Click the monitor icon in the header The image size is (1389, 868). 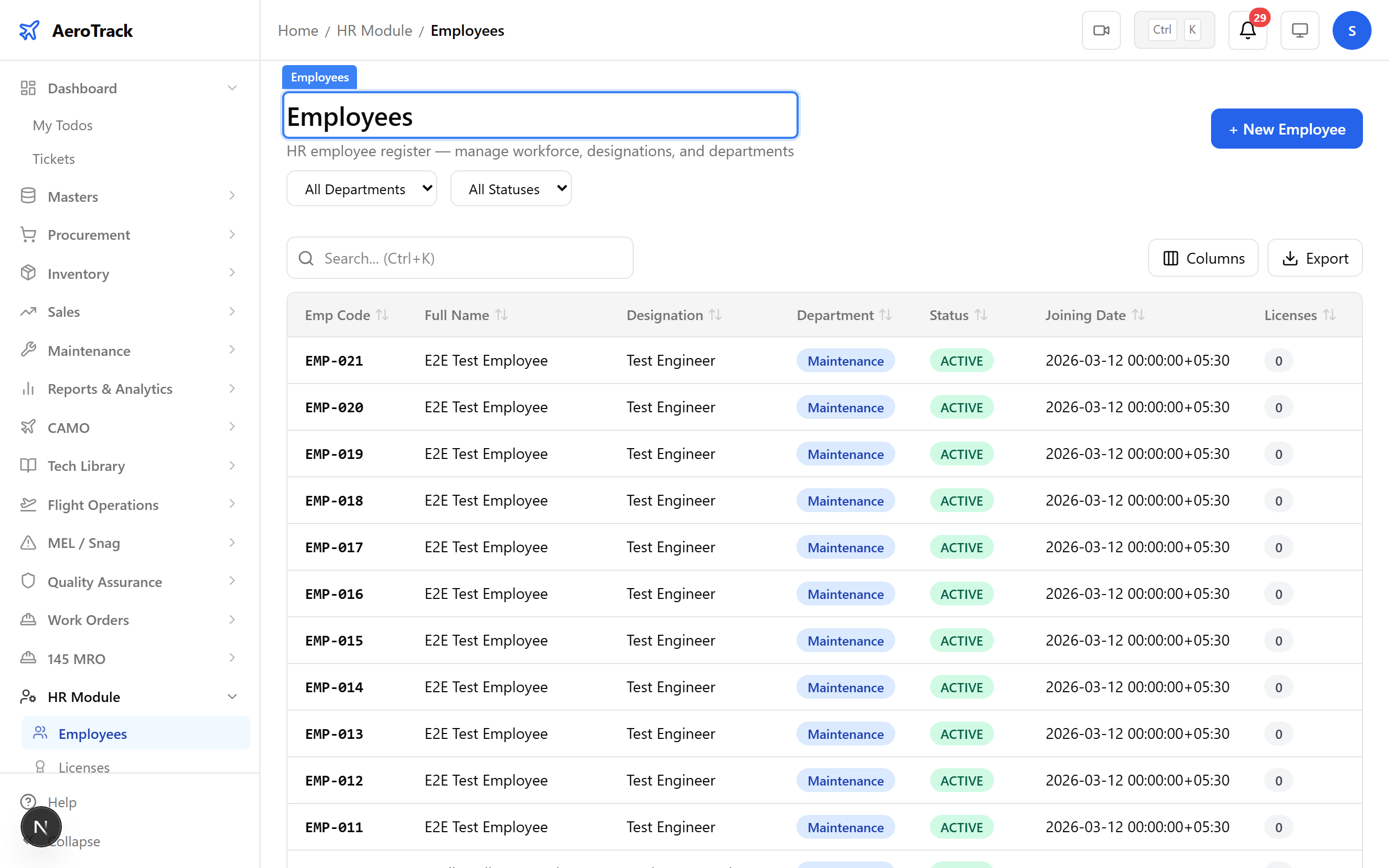1299,30
